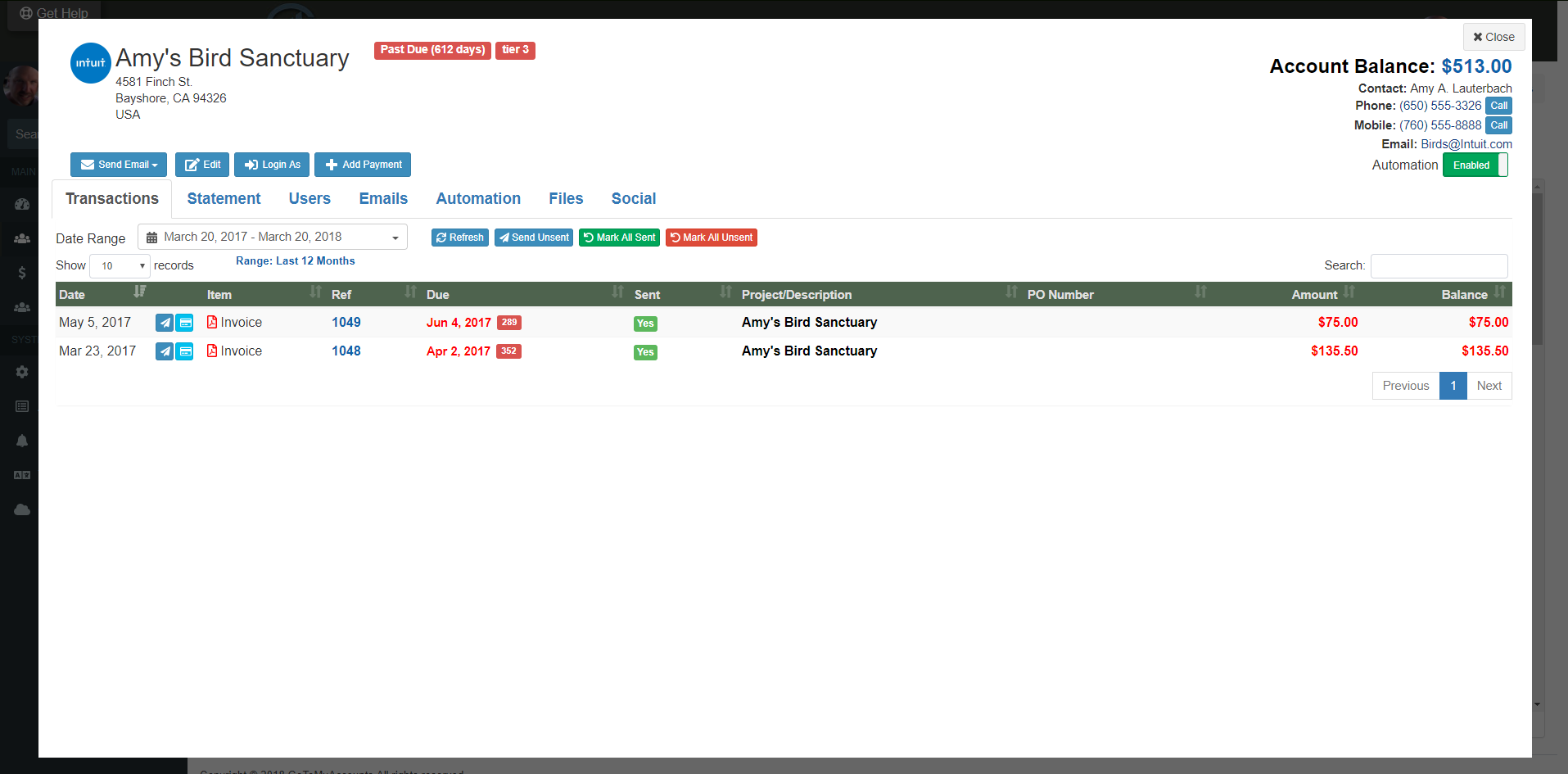Screen dimensions: 1568x774
Task: Click the Edit customer button
Action: click(202, 165)
